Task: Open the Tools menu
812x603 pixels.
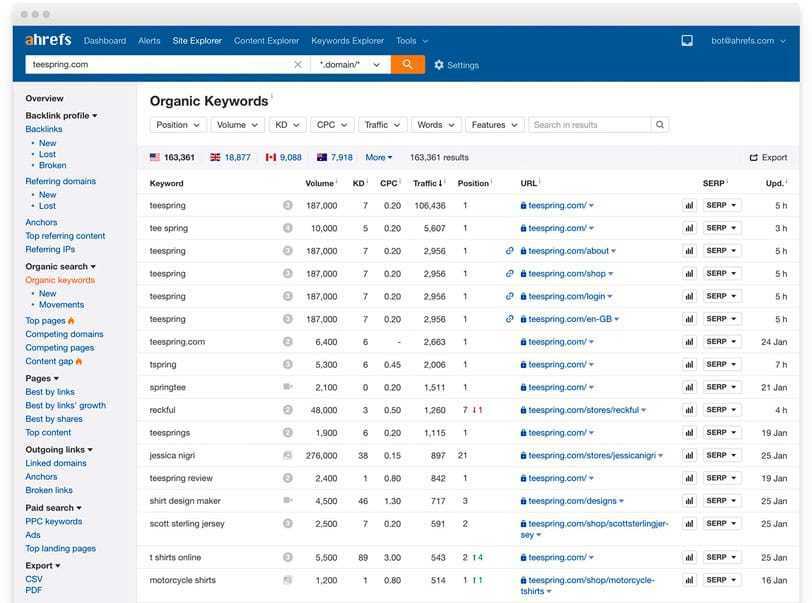Action: (412, 40)
